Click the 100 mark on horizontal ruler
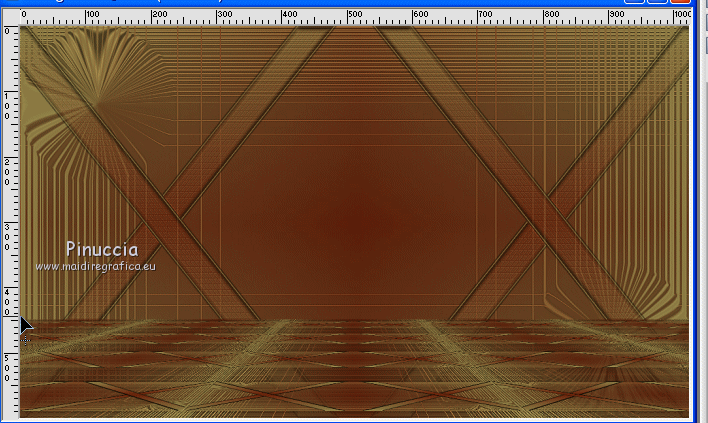 [x=93, y=14]
